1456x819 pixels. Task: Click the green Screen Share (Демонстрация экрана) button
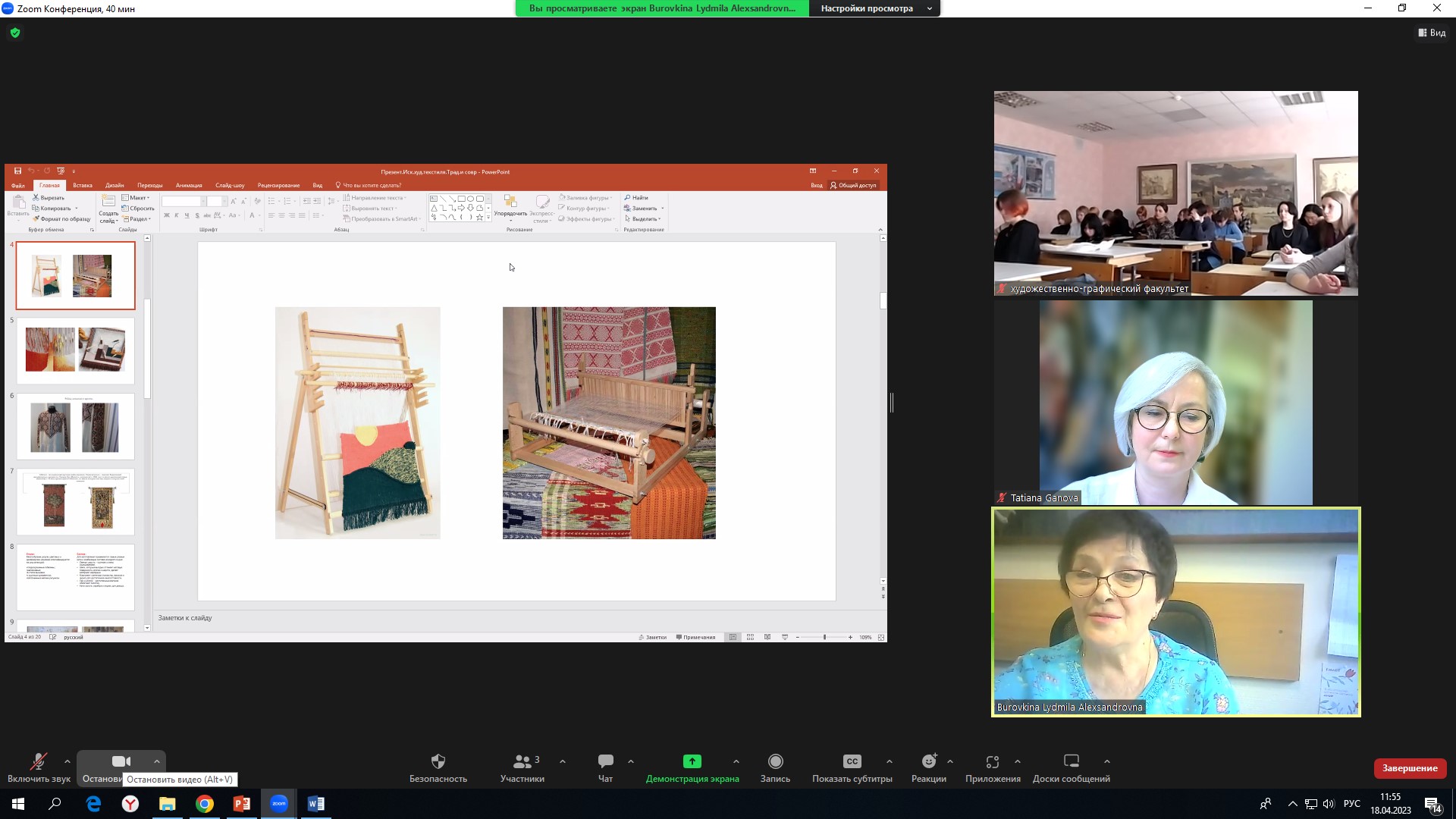coord(692,761)
